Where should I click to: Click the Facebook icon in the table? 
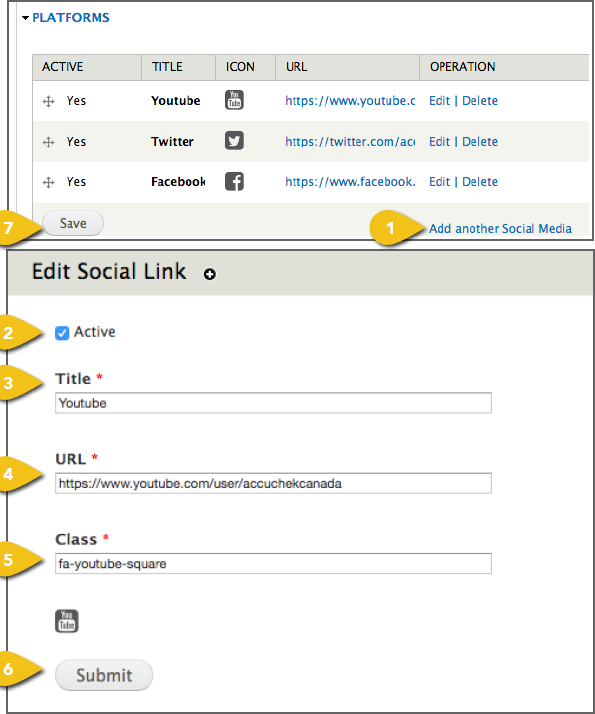point(234,181)
